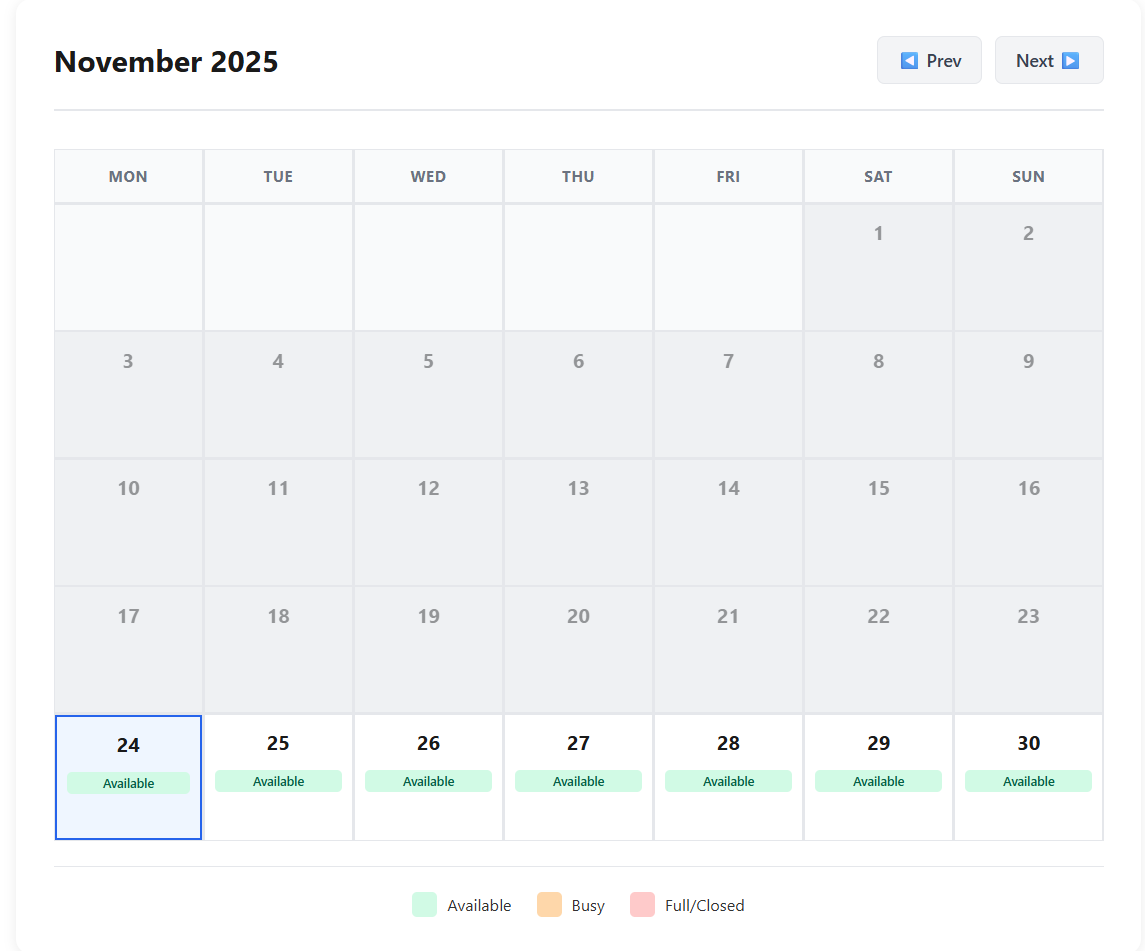This screenshot has height=951, width=1145.
Task: Click the November 2025 month title
Action: [x=166, y=62]
